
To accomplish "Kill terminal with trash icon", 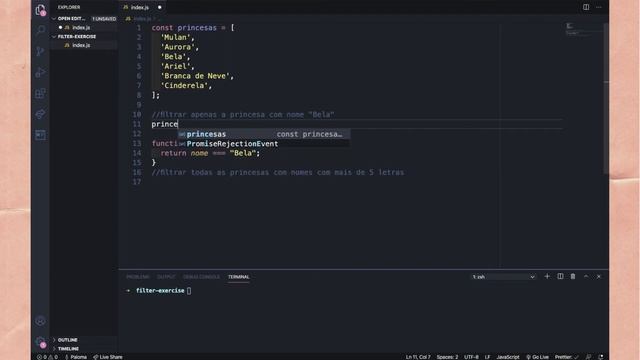I will [x=573, y=276].
